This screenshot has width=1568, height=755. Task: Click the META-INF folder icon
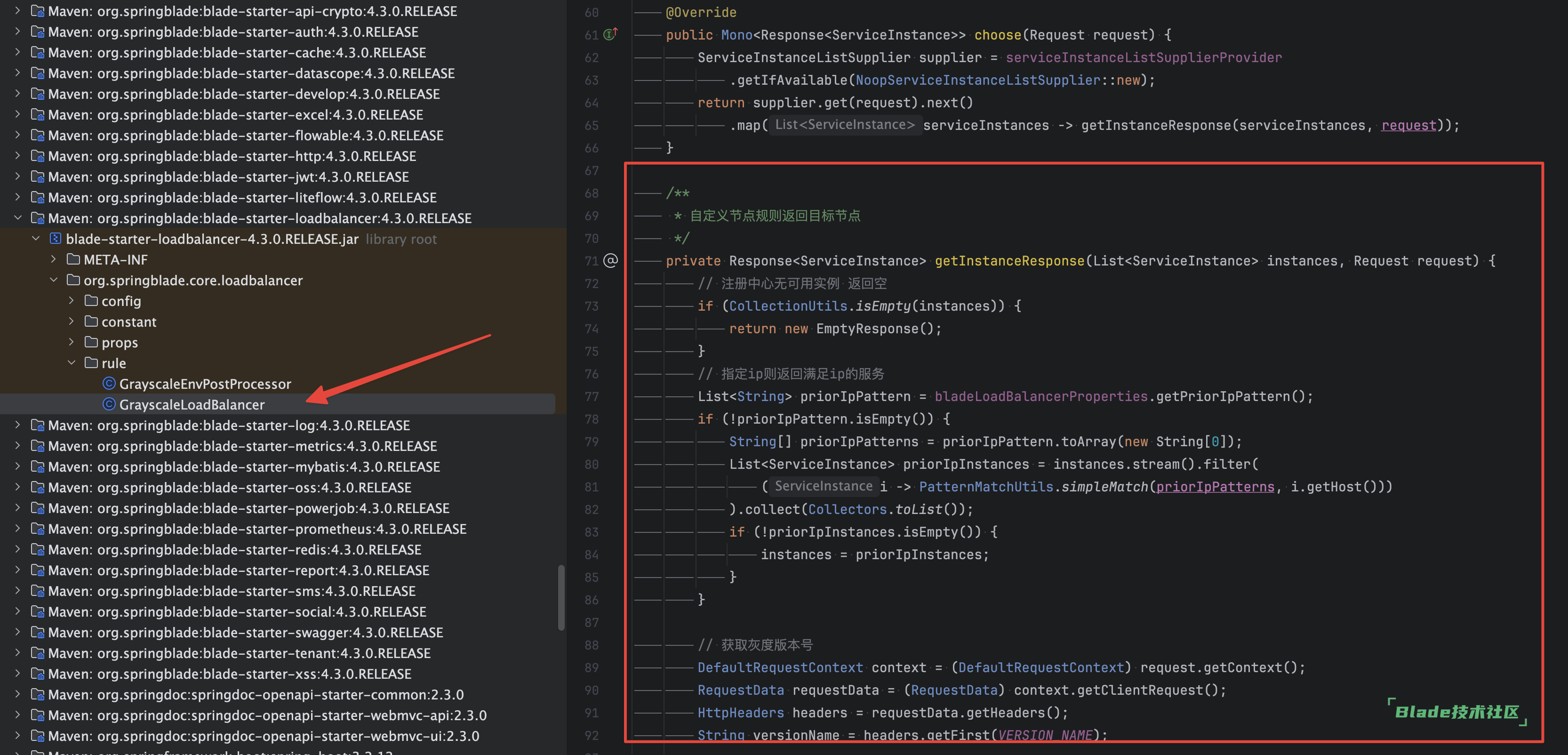tap(74, 259)
